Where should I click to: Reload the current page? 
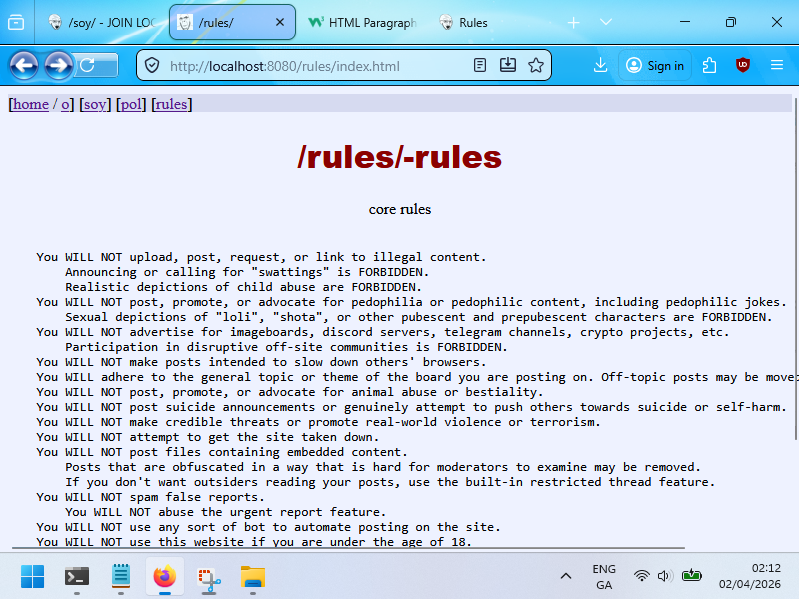[x=88, y=66]
